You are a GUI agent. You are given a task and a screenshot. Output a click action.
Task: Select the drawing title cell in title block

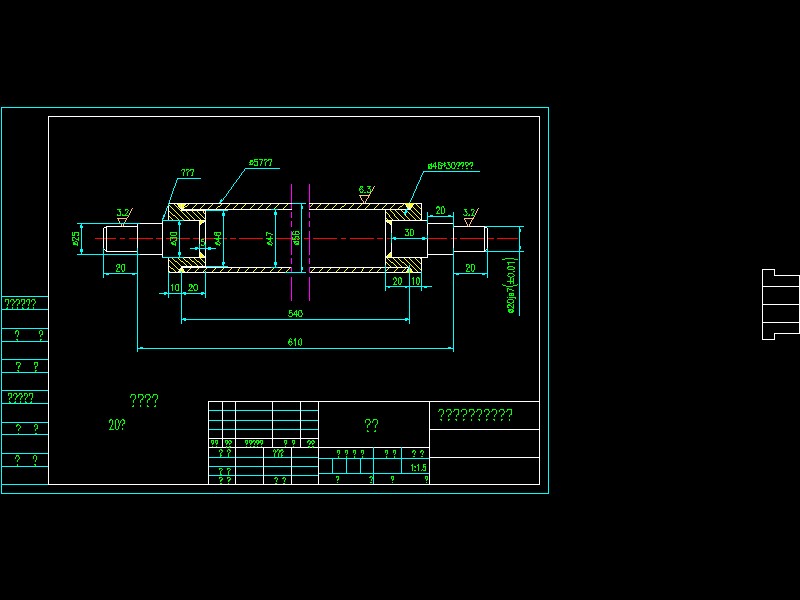pos(371,424)
